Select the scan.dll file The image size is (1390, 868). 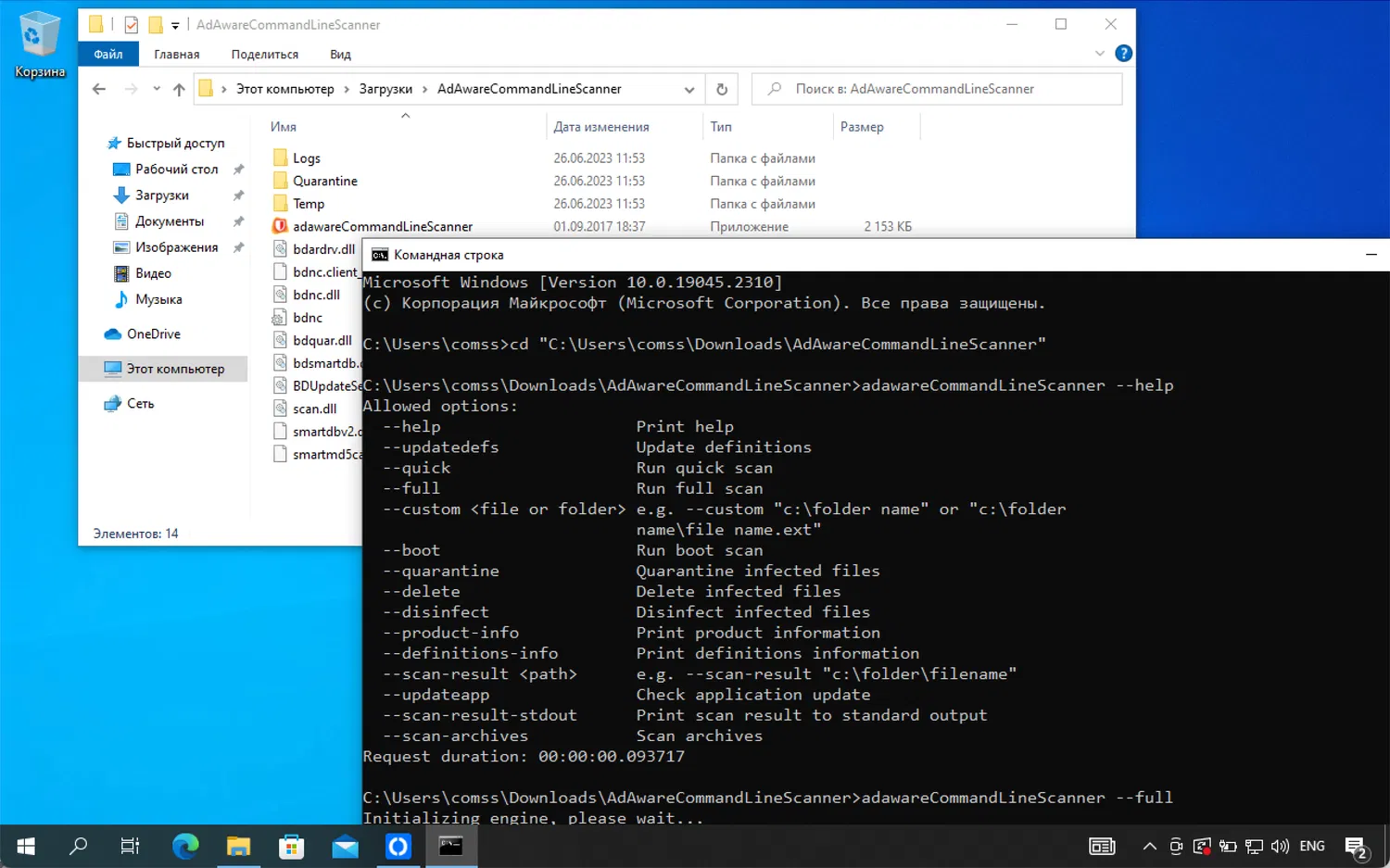(x=314, y=409)
